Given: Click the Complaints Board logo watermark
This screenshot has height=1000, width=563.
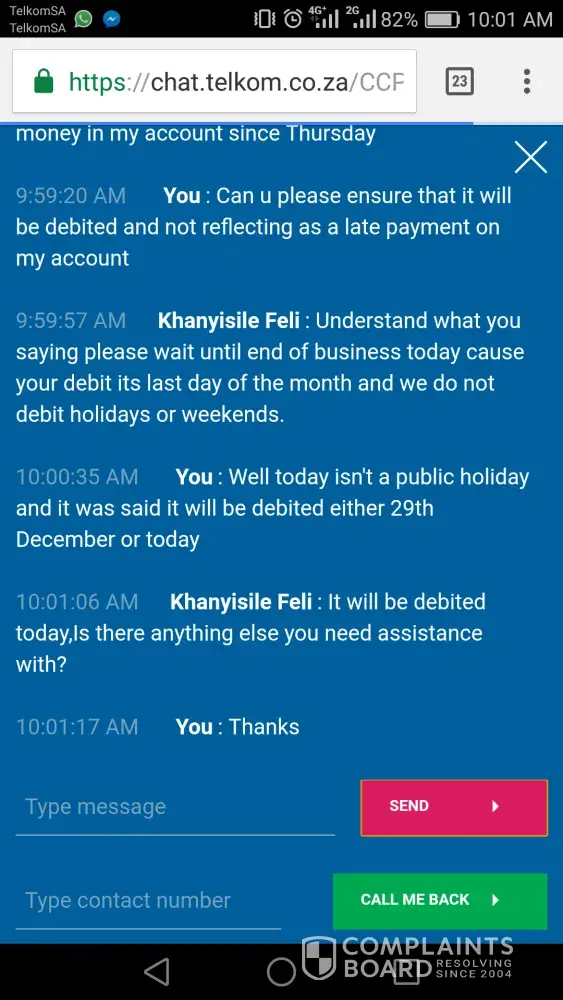Looking at the screenshot, I should coord(407,957).
